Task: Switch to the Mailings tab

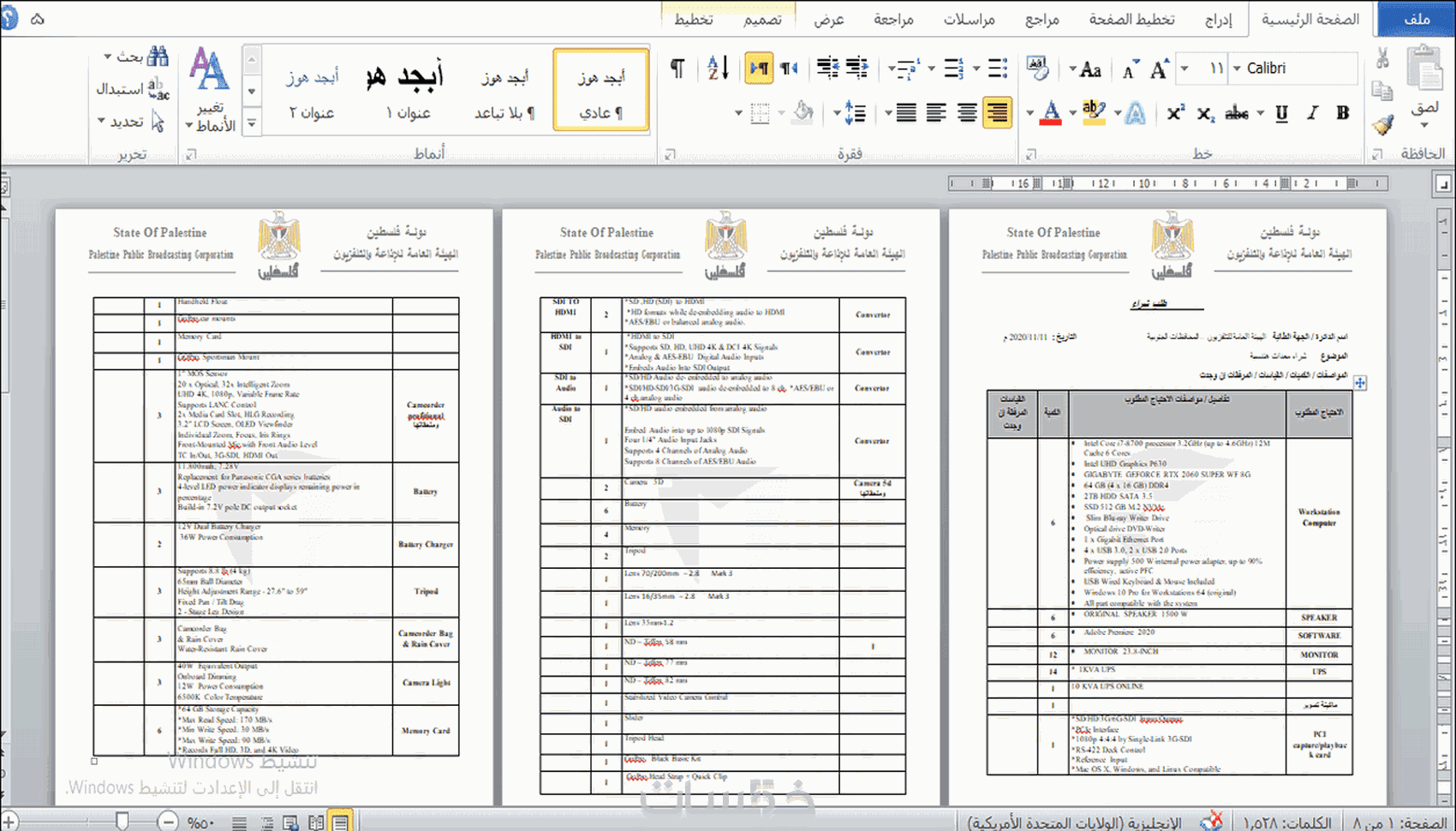Action: [969, 19]
